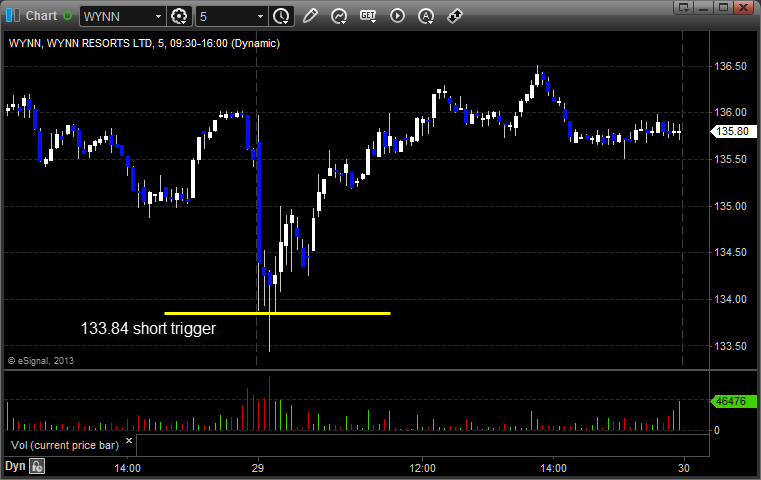Click the volume axis 0 label
This screenshot has width=761, height=480.
coord(717,430)
